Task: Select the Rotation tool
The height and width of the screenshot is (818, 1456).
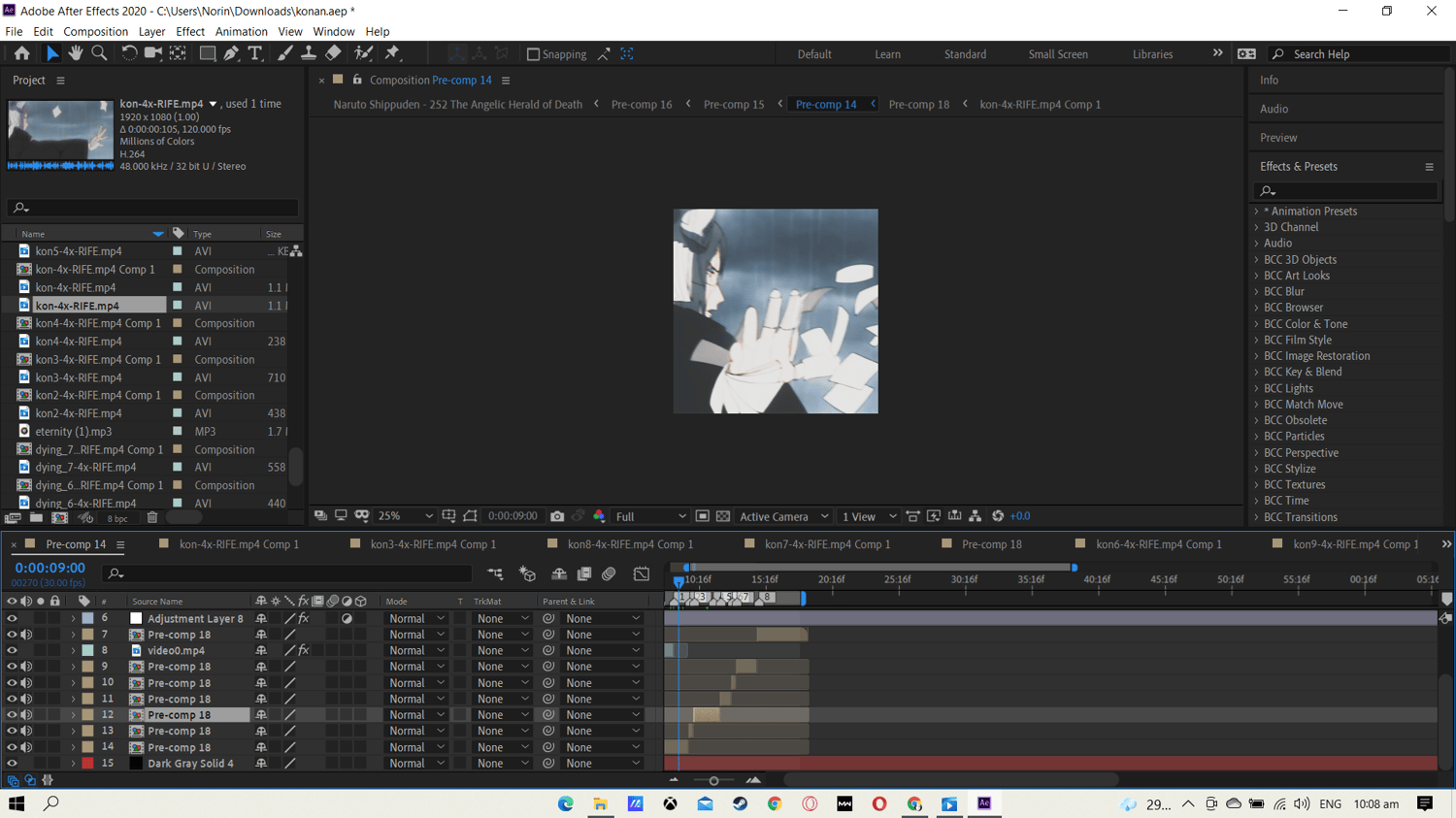Action: (129, 53)
